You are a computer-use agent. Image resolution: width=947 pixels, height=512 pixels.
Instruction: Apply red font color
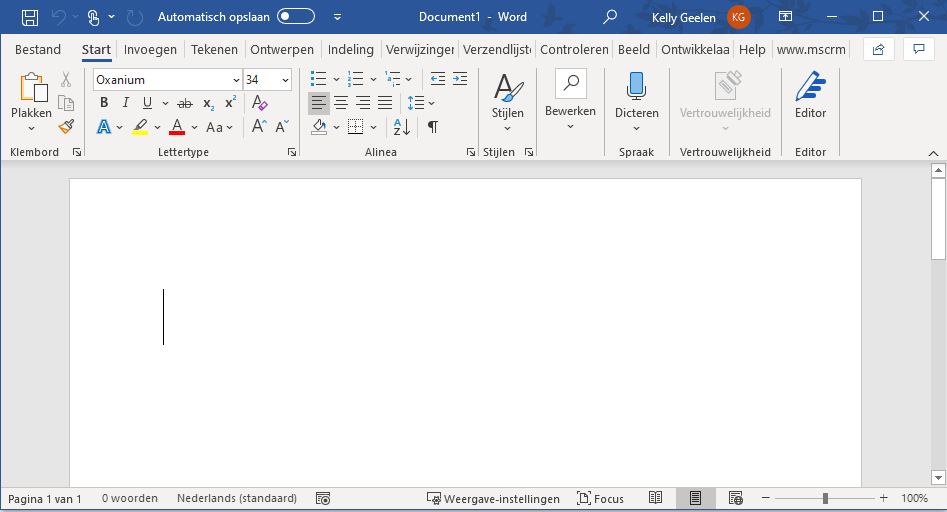click(177, 127)
